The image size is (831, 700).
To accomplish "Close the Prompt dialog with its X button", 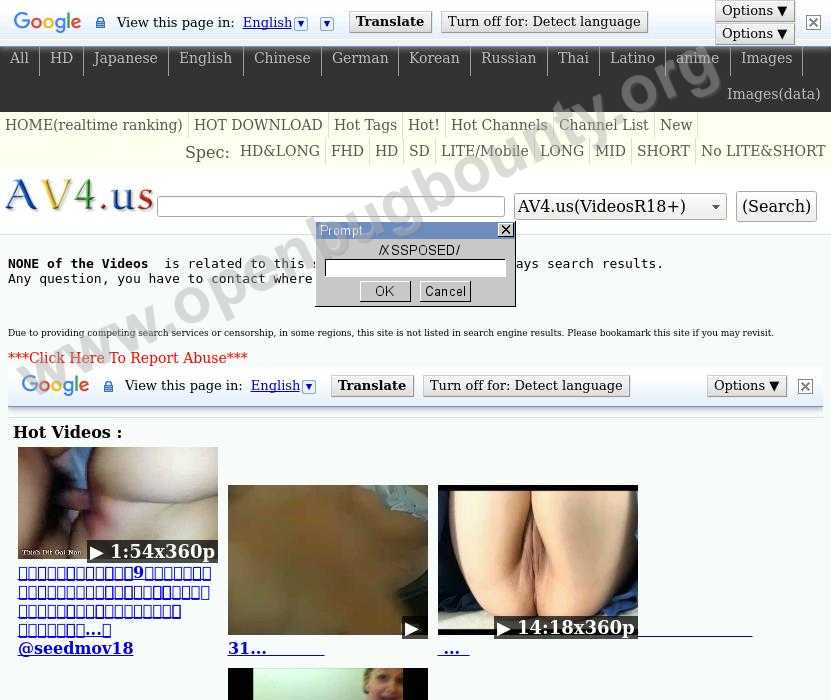I will tap(506, 229).
